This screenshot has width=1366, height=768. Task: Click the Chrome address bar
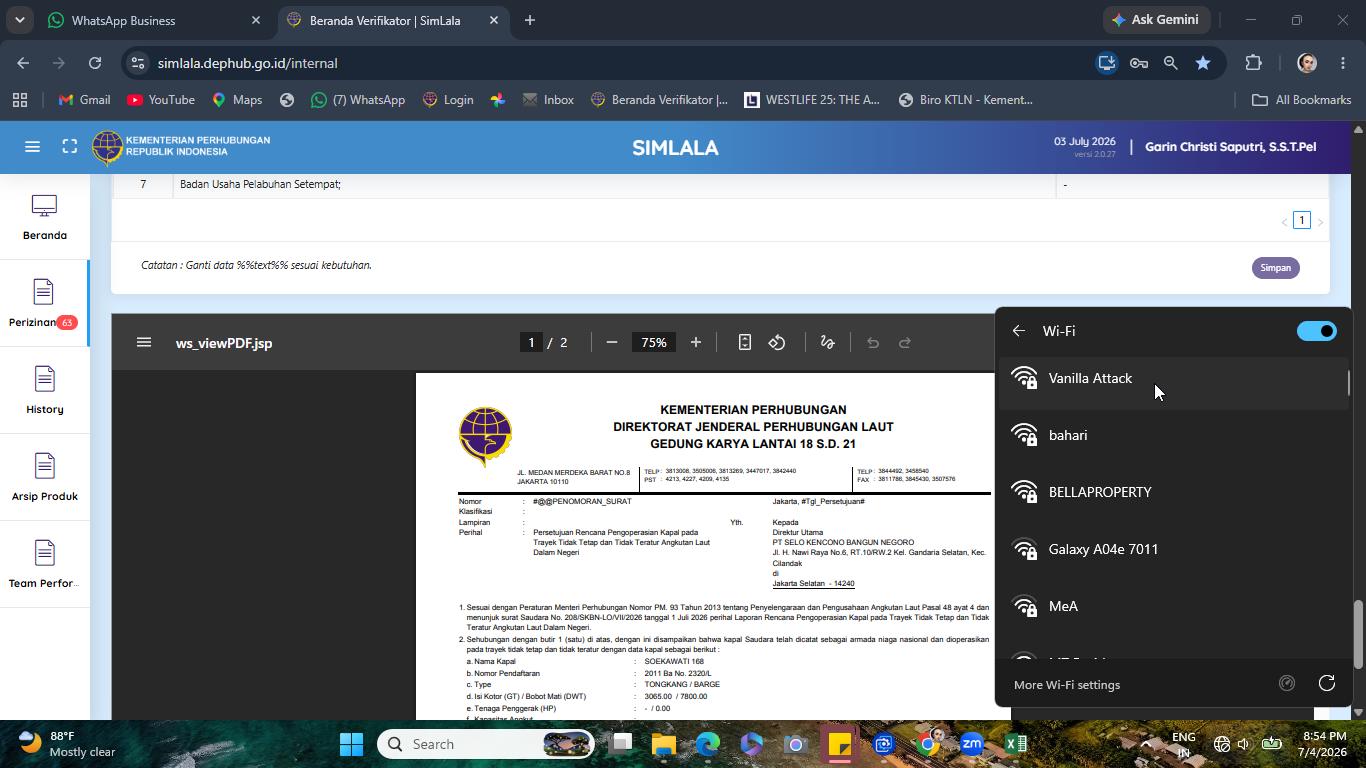[x=620, y=63]
